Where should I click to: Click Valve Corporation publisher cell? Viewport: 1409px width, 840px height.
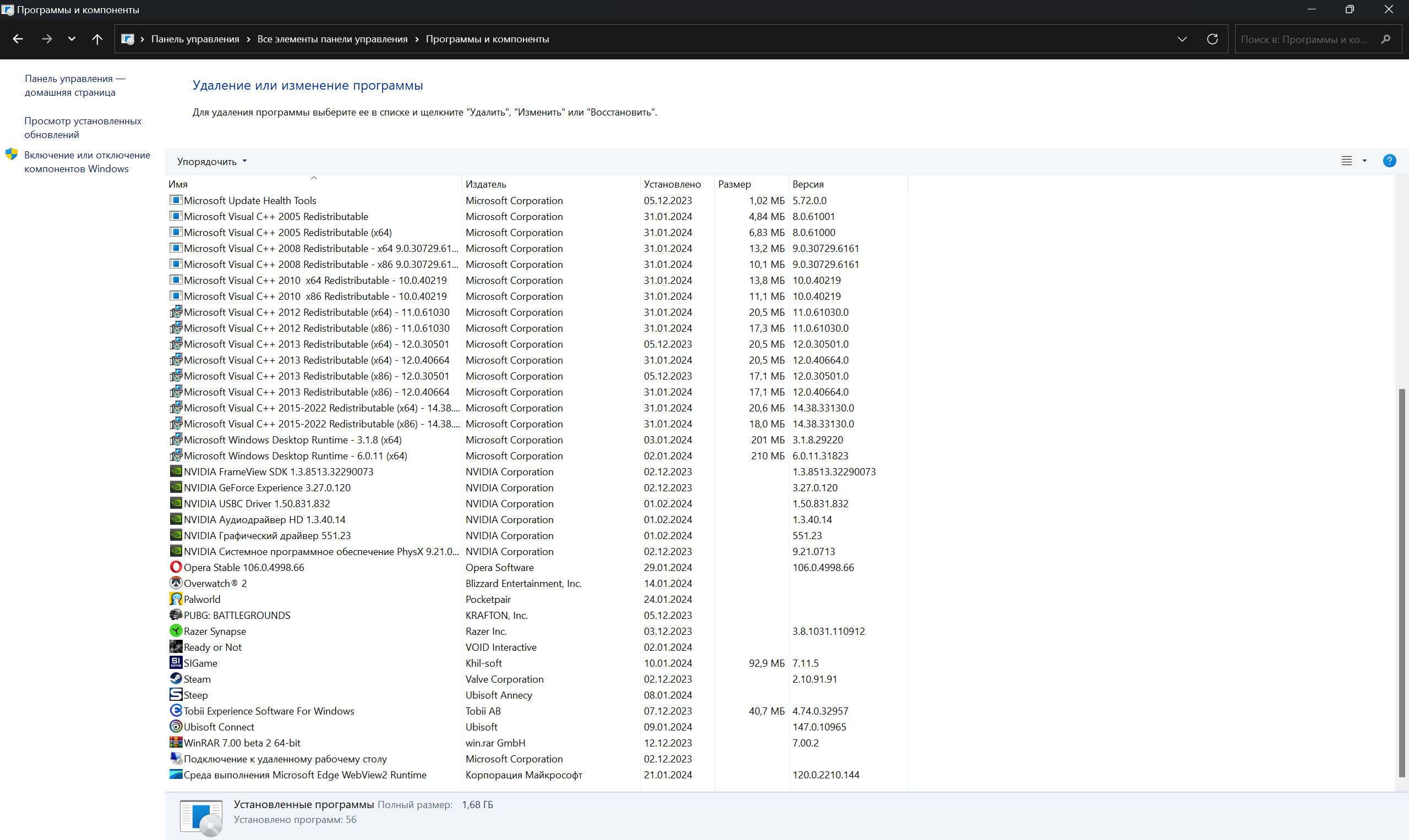[505, 679]
